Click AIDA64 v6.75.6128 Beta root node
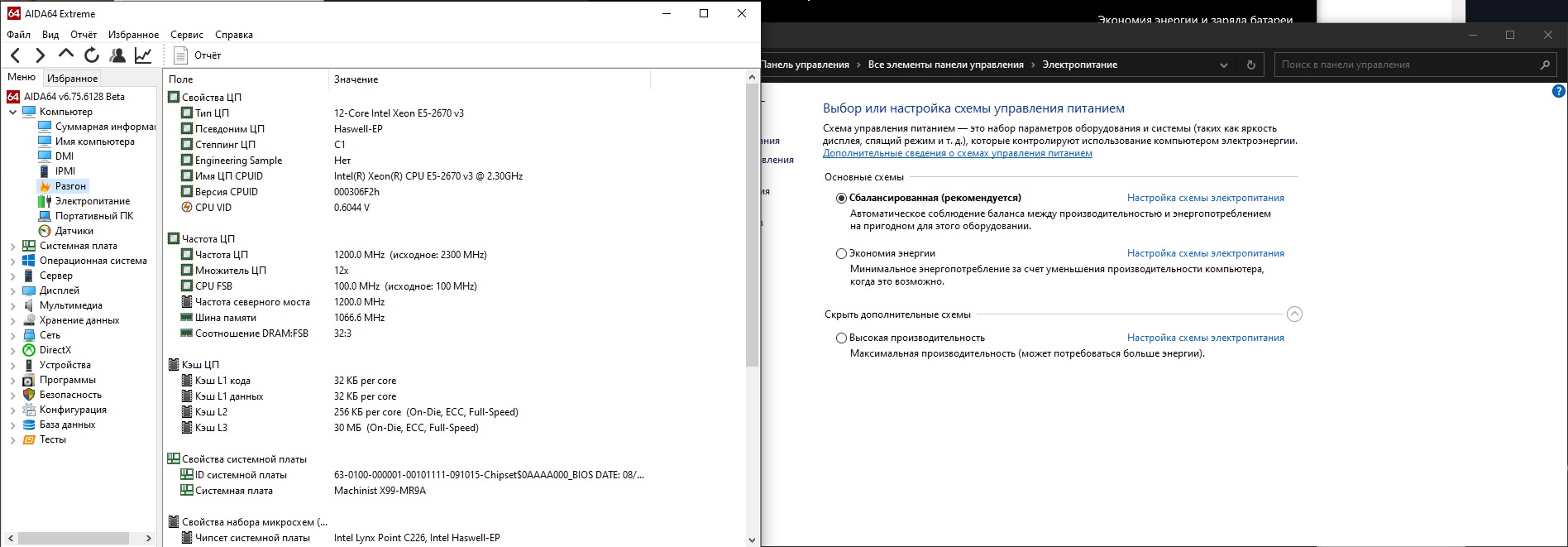Image resolution: width=1568 pixels, height=547 pixels. pos(66,97)
